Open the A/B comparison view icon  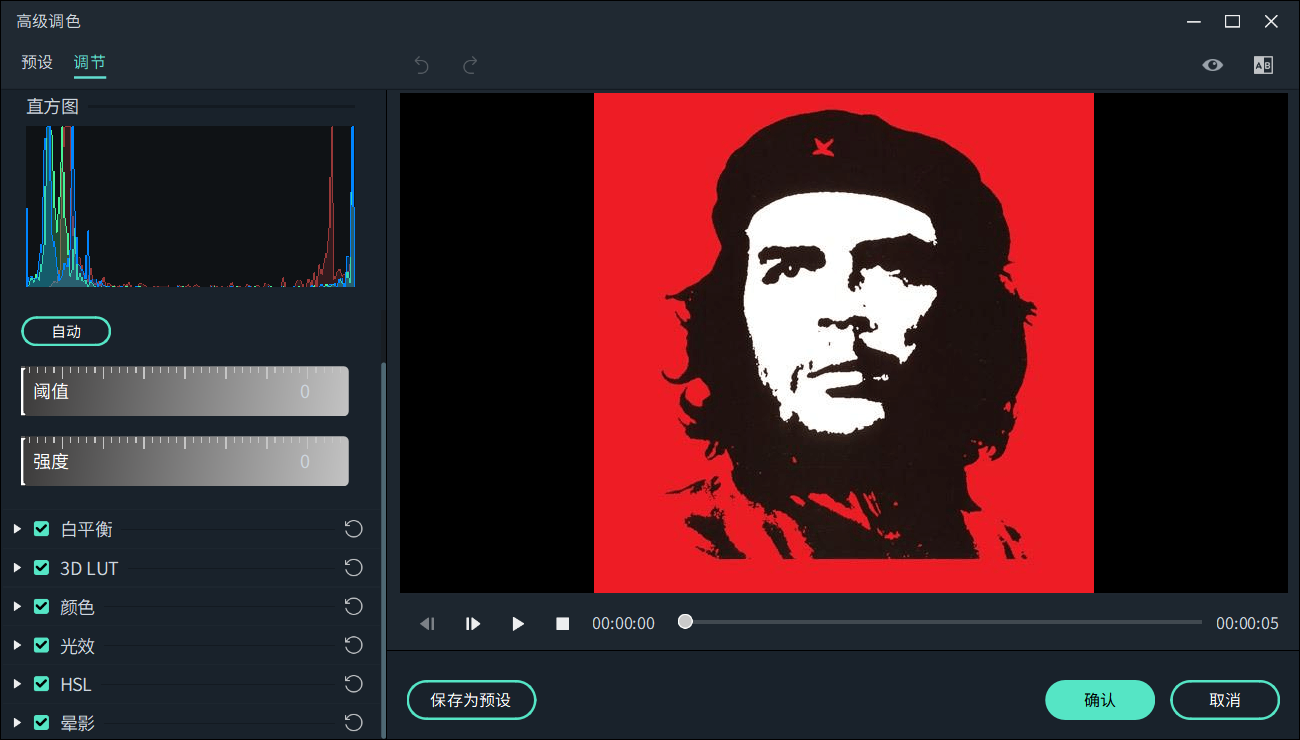pos(1263,65)
